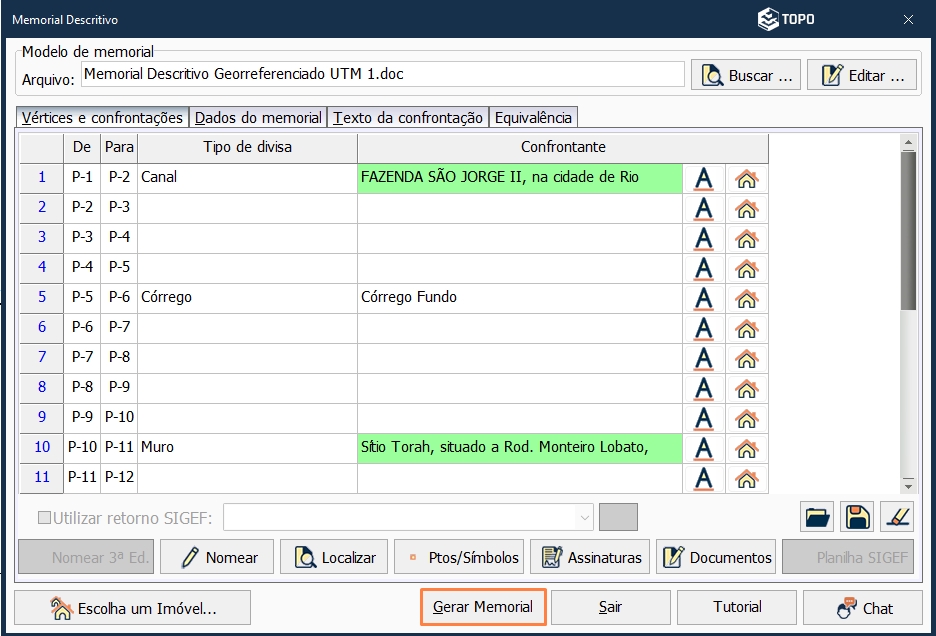Click the TOPO logo in the title bar
This screenshot has height=636, width=936.
[786, 19]
